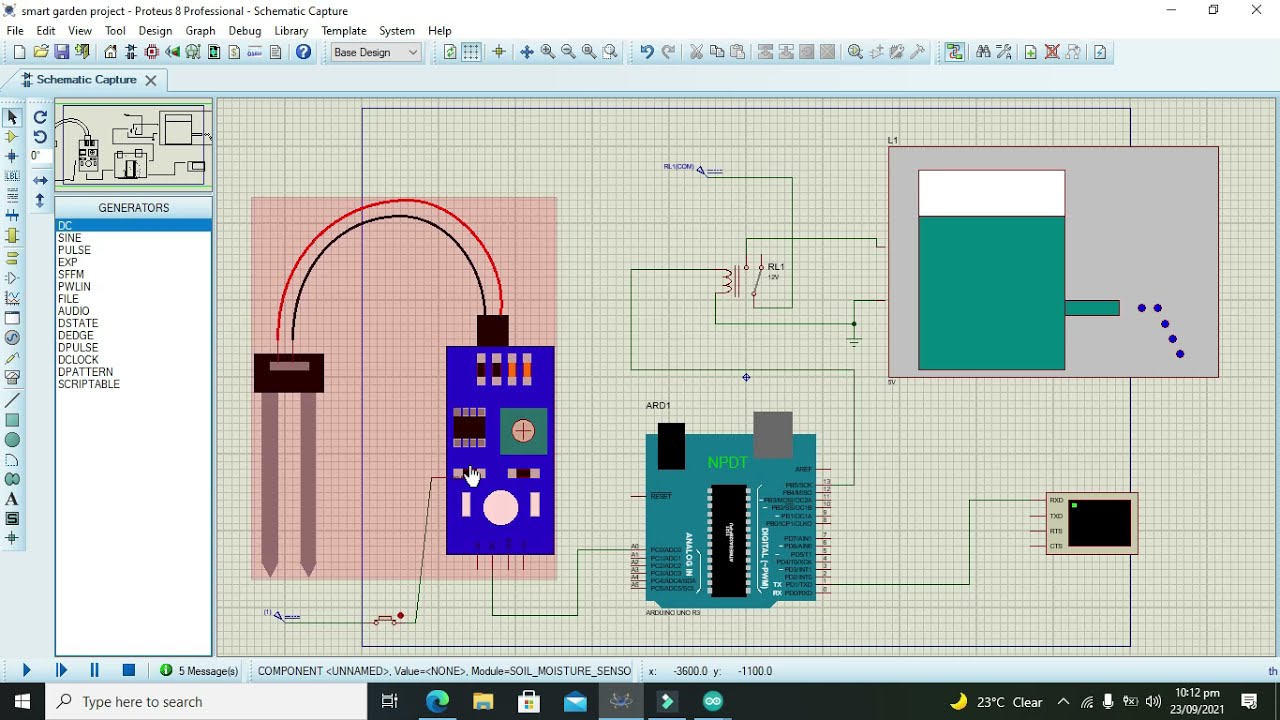1280x720 pixels.
Task: Open the Library menu
Action: tap(291, 31)
